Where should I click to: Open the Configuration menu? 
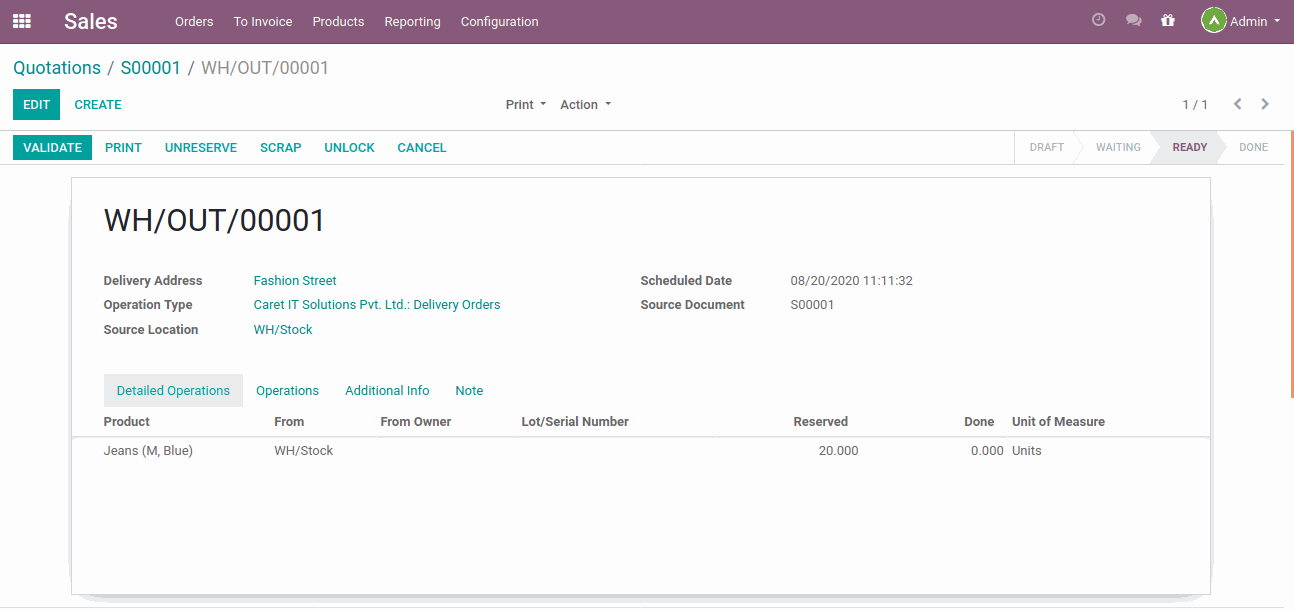(x=499, y=21)
